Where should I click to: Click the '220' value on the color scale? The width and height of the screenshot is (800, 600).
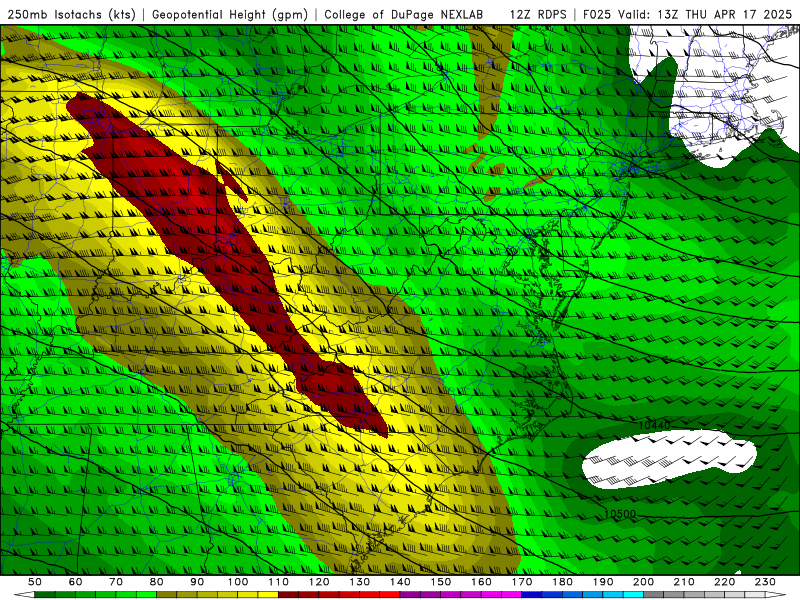pos(725,582)
